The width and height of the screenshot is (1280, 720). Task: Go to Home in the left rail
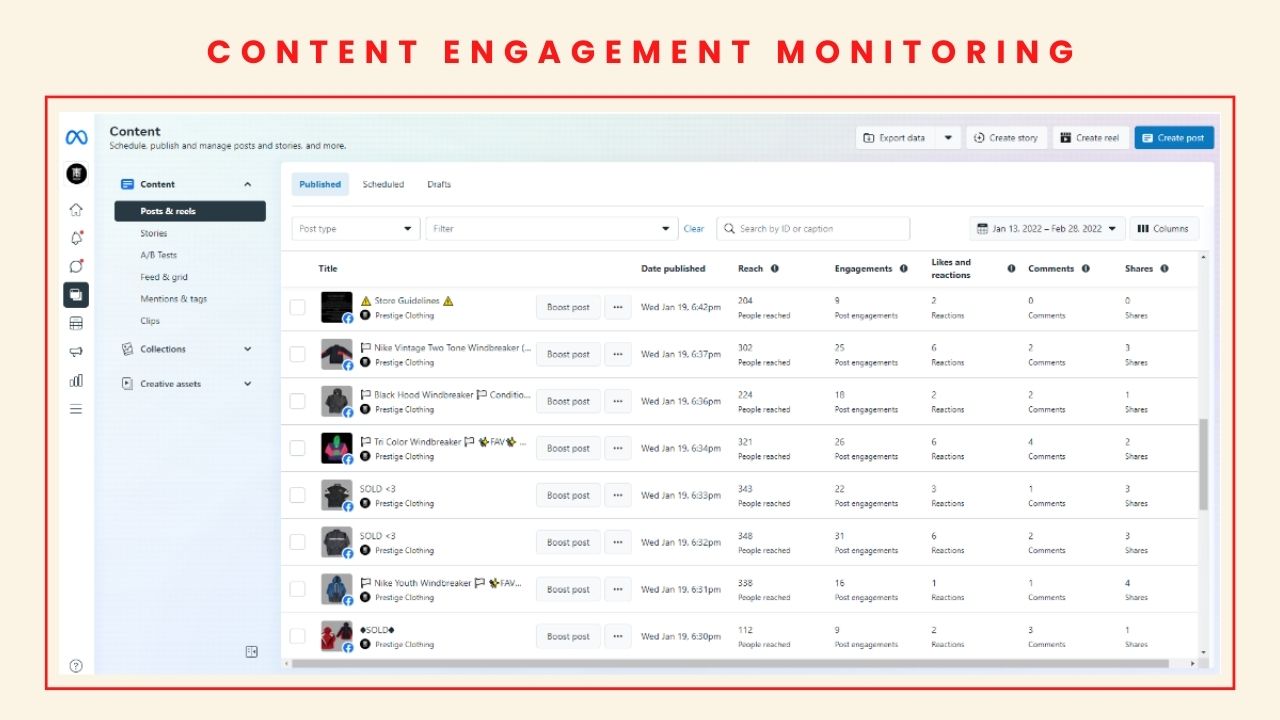(76, 210)
